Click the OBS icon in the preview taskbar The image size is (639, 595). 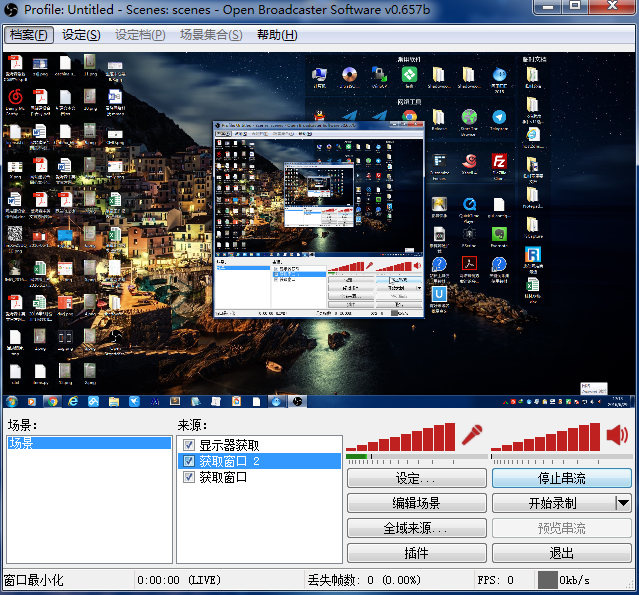tap(297, 401)
